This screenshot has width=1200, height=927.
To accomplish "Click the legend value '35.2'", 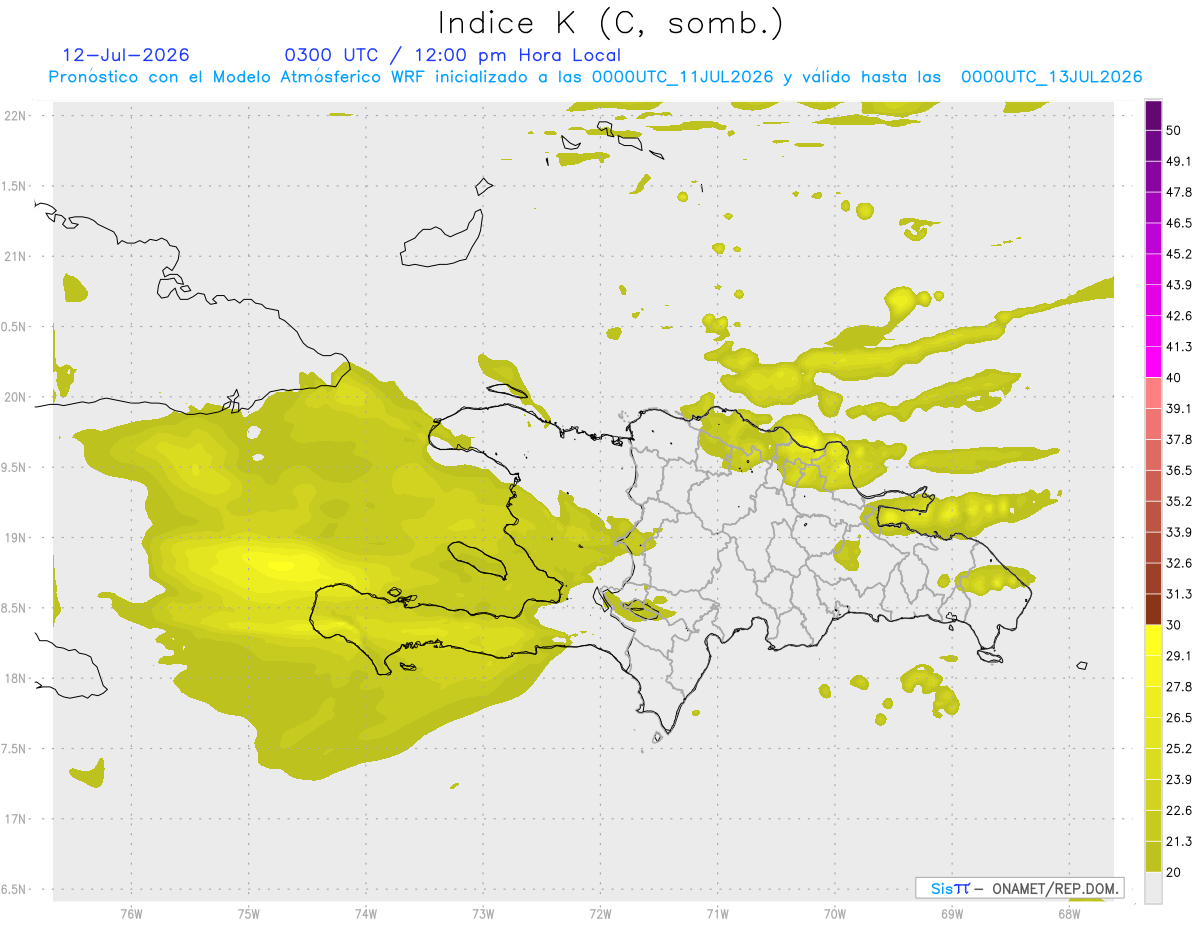I will click(x=1179, y=501).
